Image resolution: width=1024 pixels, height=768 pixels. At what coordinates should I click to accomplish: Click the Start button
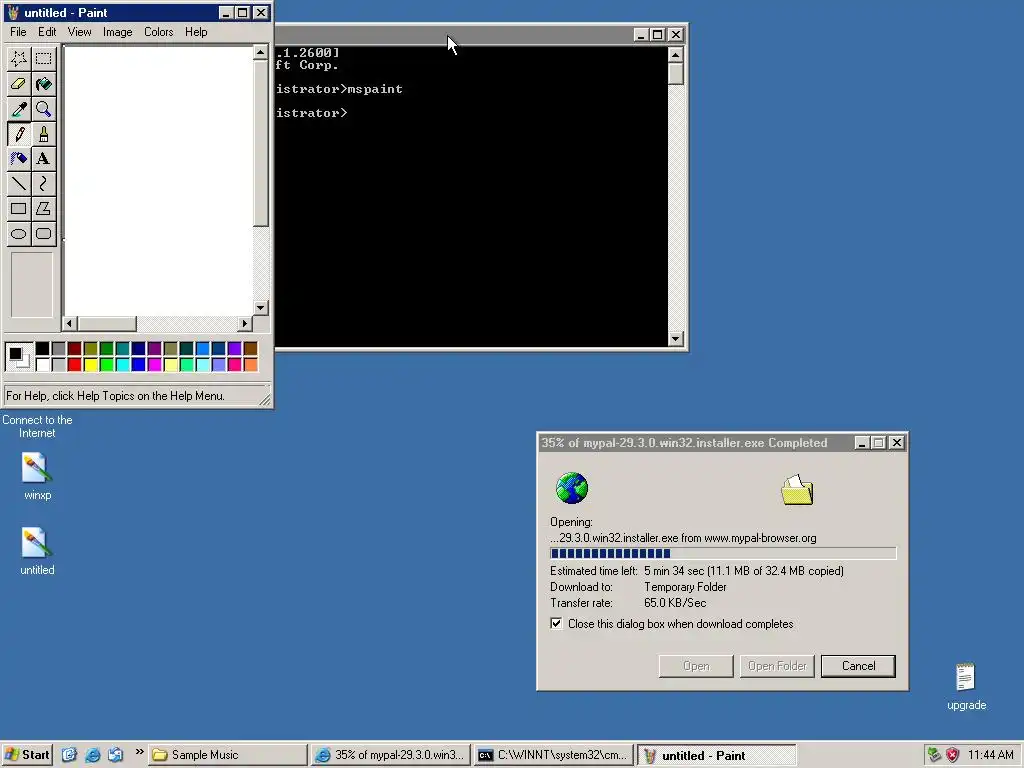tap(27, 755)
